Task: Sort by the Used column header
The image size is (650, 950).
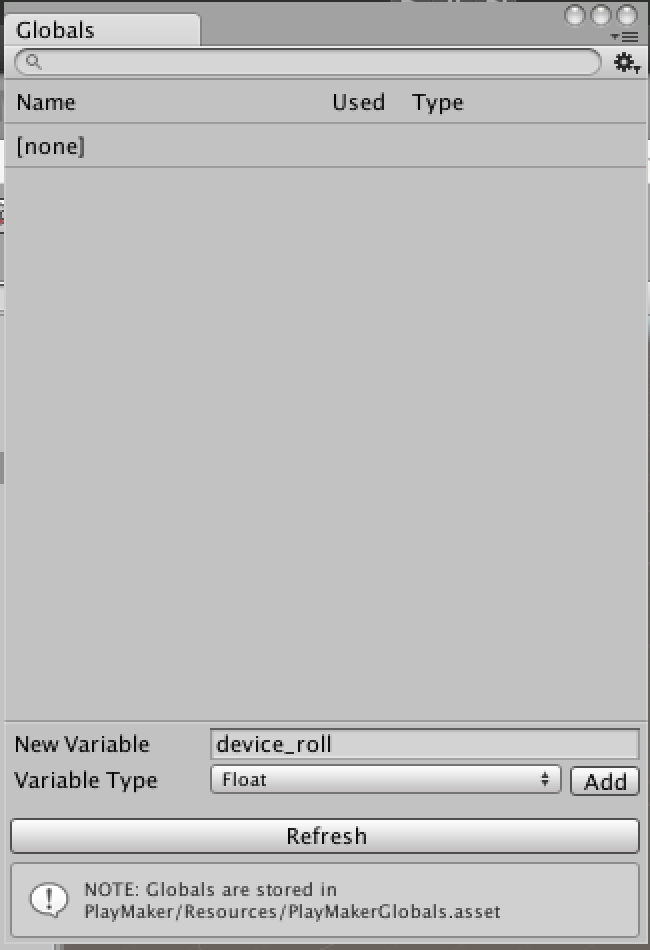Action: click(x=358, y=102)
